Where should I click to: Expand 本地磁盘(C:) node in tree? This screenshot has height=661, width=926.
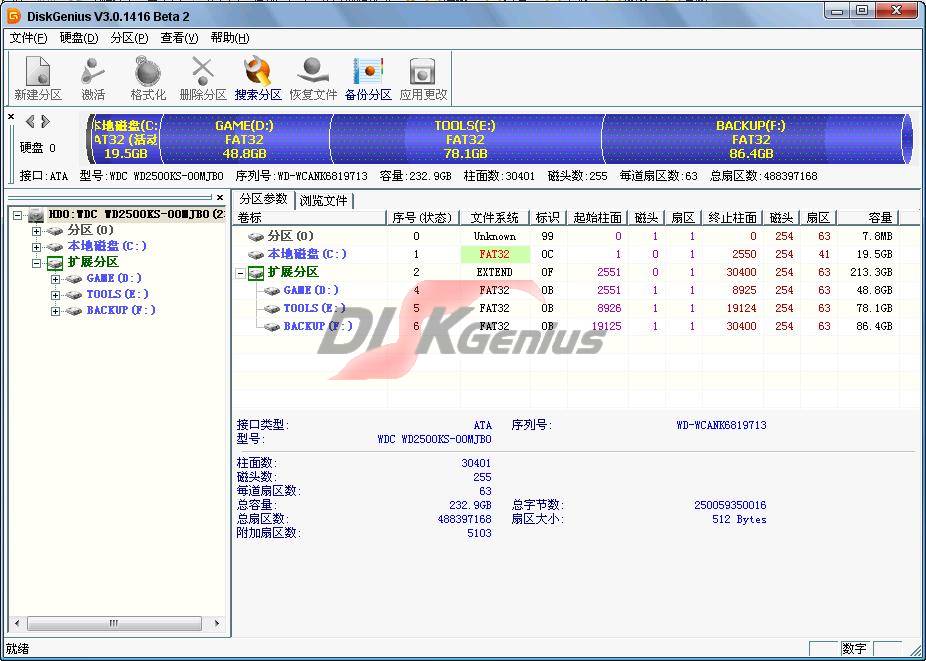tap(37, 247)
